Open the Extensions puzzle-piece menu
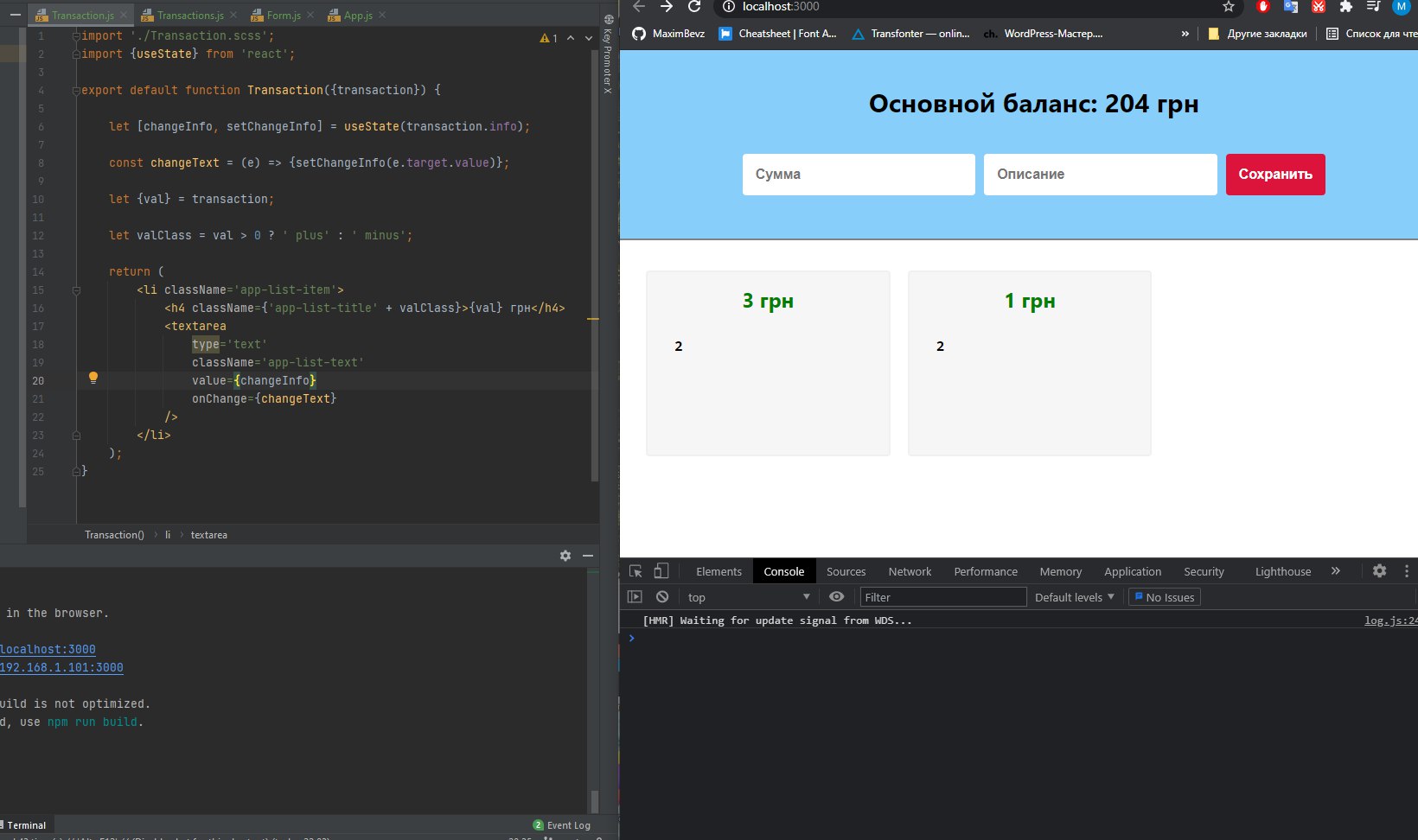The image size is (1418, 840). point(1346,7)
